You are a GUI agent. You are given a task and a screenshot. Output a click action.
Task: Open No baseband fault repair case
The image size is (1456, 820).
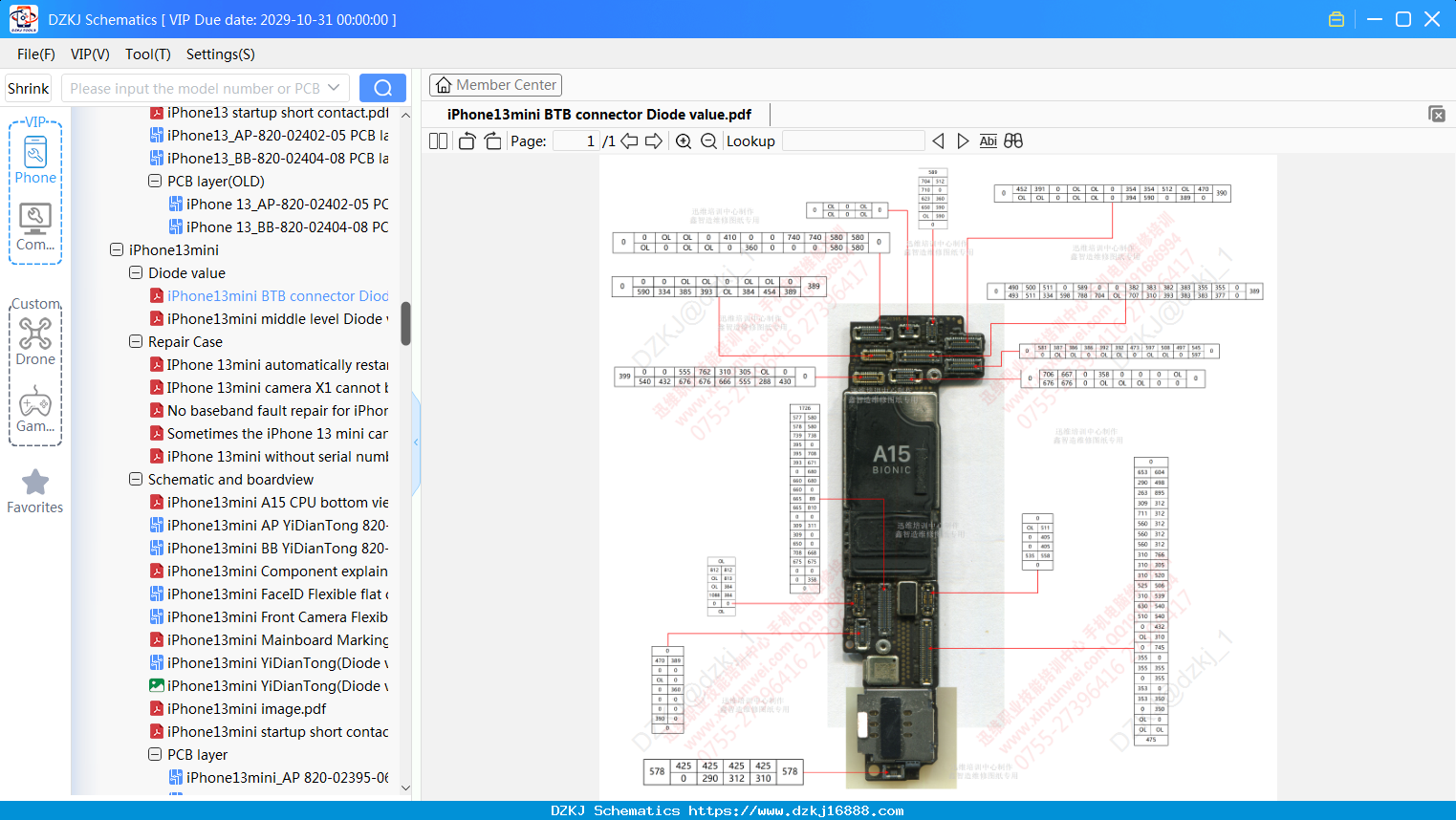(x=277, y=410)
